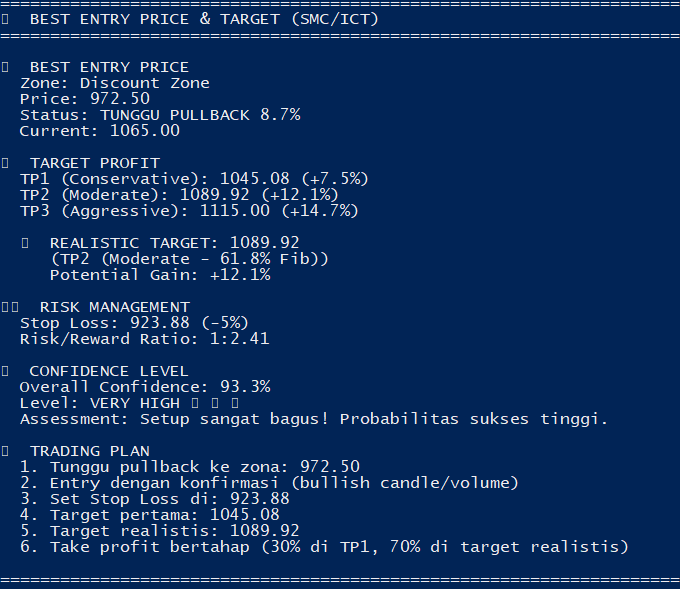
Task: Click plan step 2 about Entry dengan konfirmasi
Action: (269, 483)
